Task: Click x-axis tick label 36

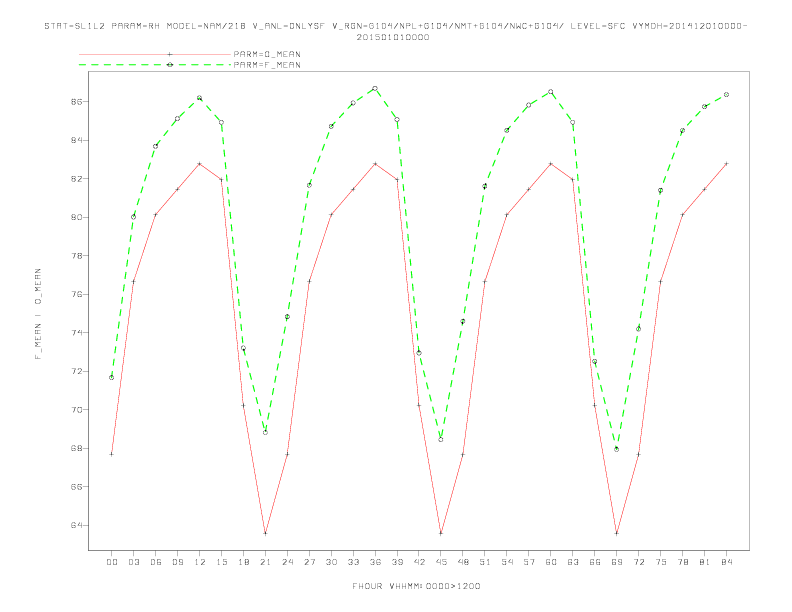Action: pyautogui.click(x=375, y=562)
